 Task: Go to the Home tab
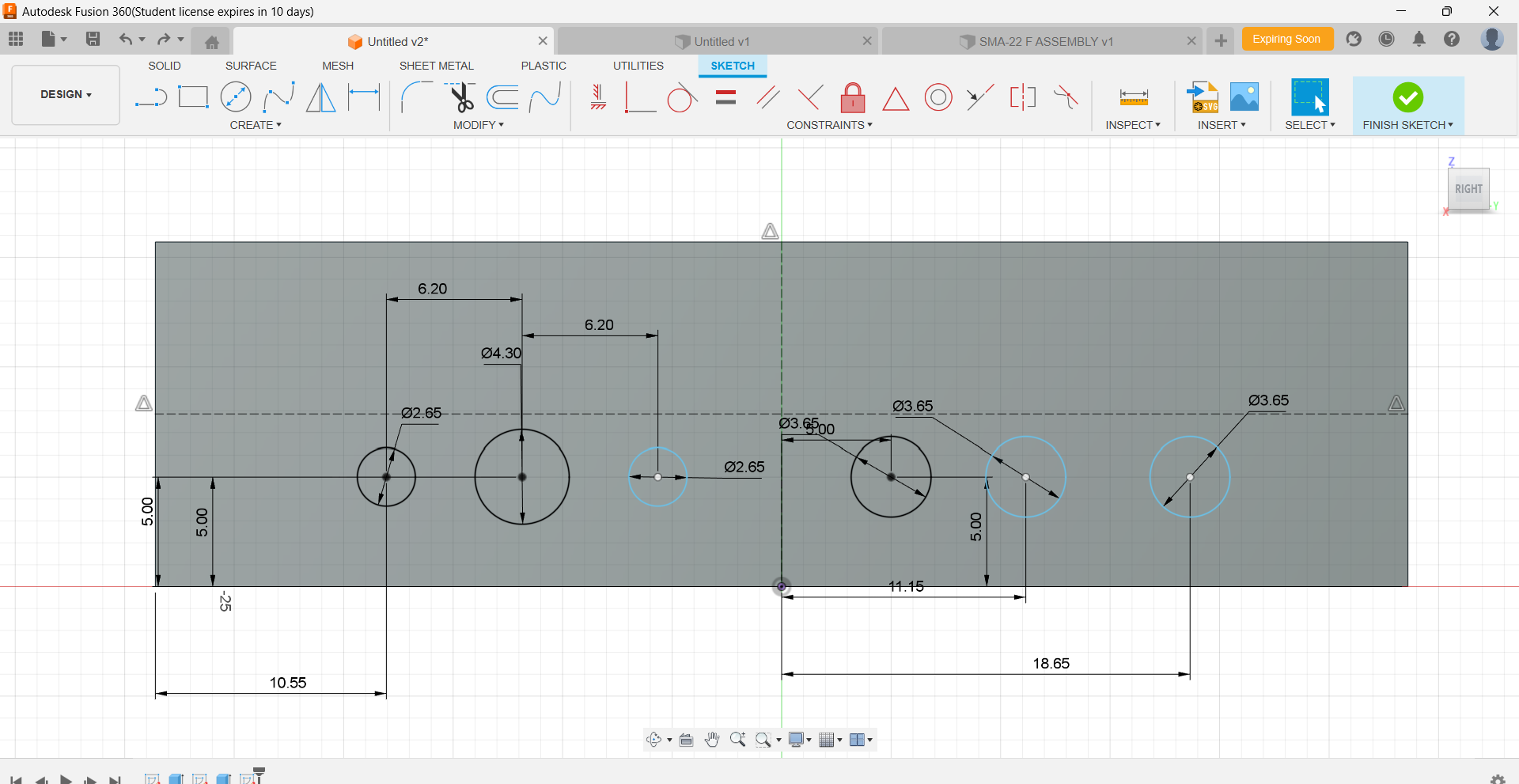[211, 42]
